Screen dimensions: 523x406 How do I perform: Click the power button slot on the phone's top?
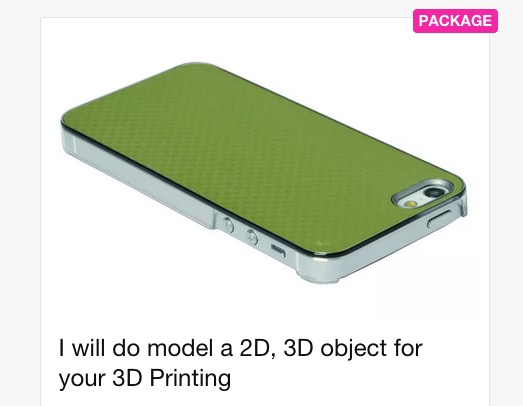pos(440,219)
